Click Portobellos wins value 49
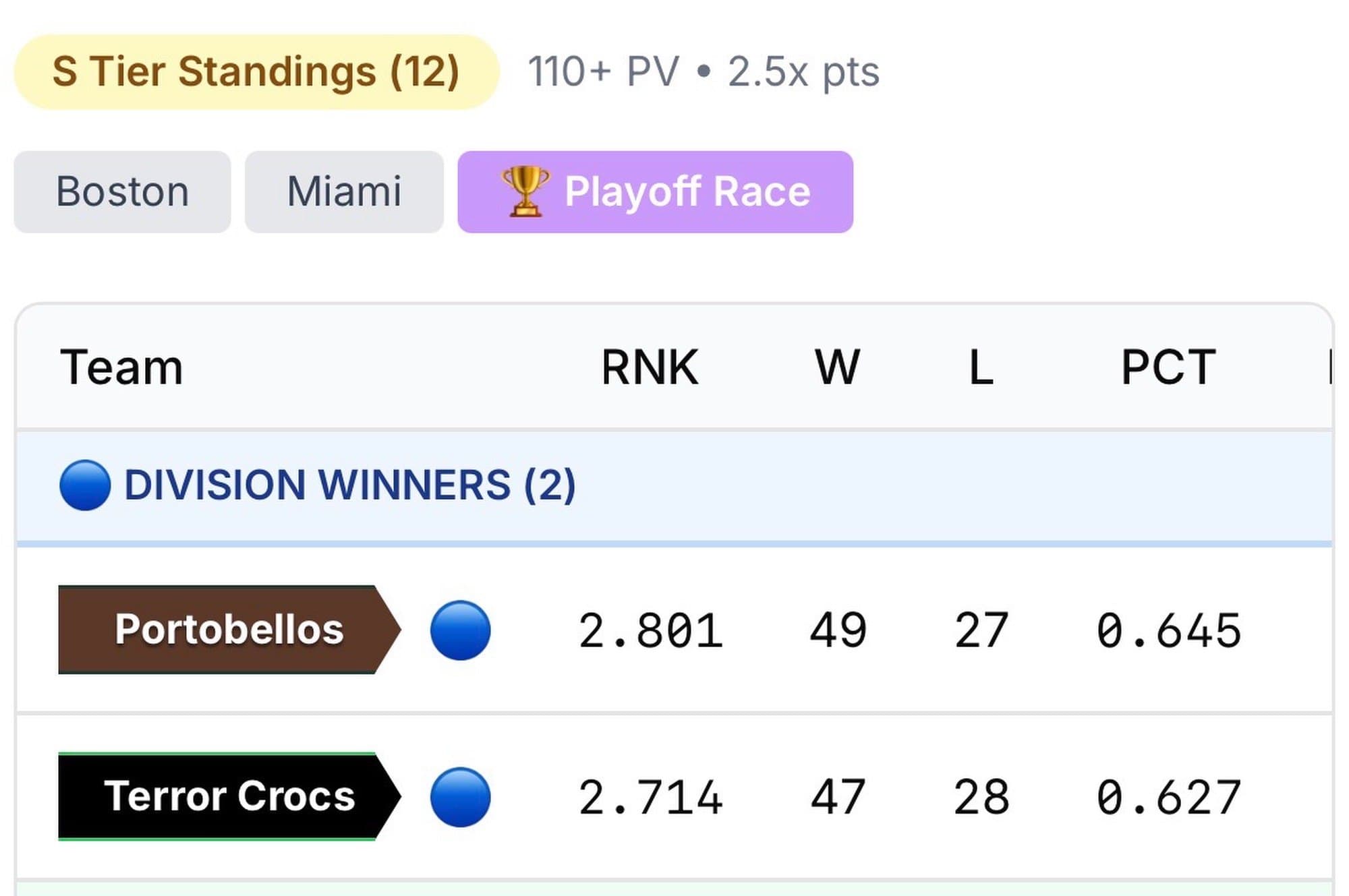1349x896 pixels. 838,631
